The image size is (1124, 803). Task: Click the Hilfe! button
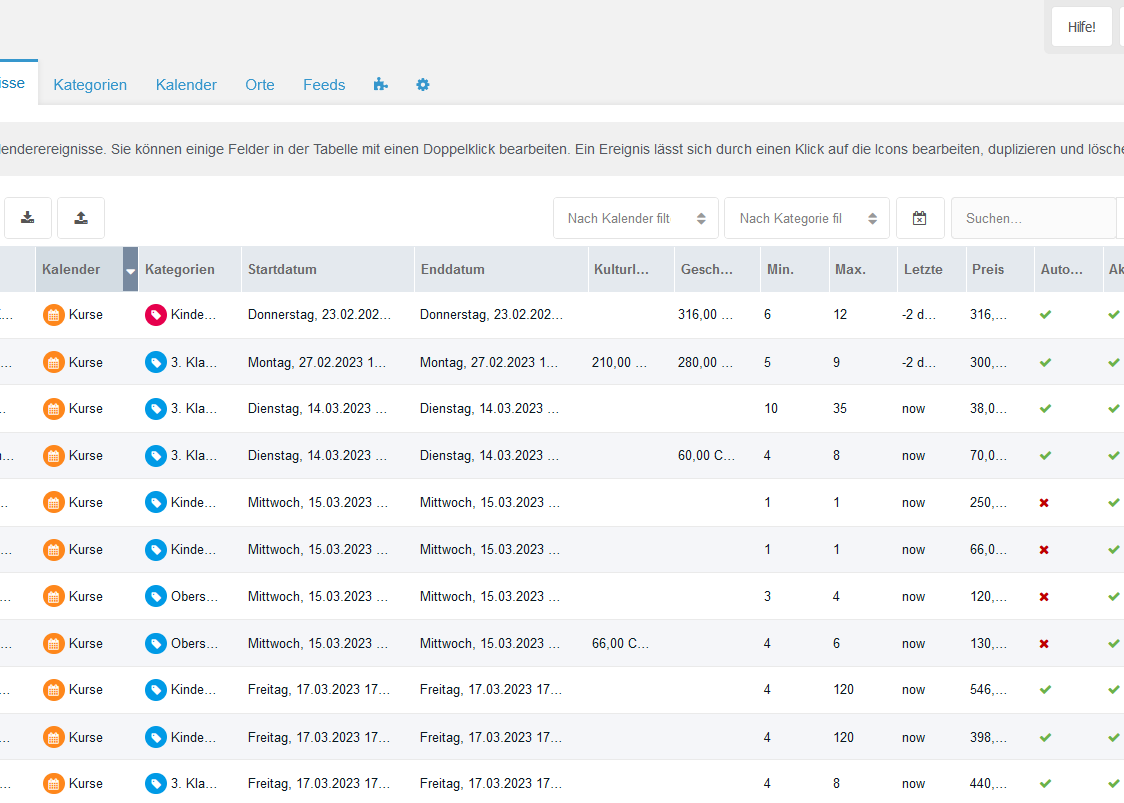(1082, 27)
